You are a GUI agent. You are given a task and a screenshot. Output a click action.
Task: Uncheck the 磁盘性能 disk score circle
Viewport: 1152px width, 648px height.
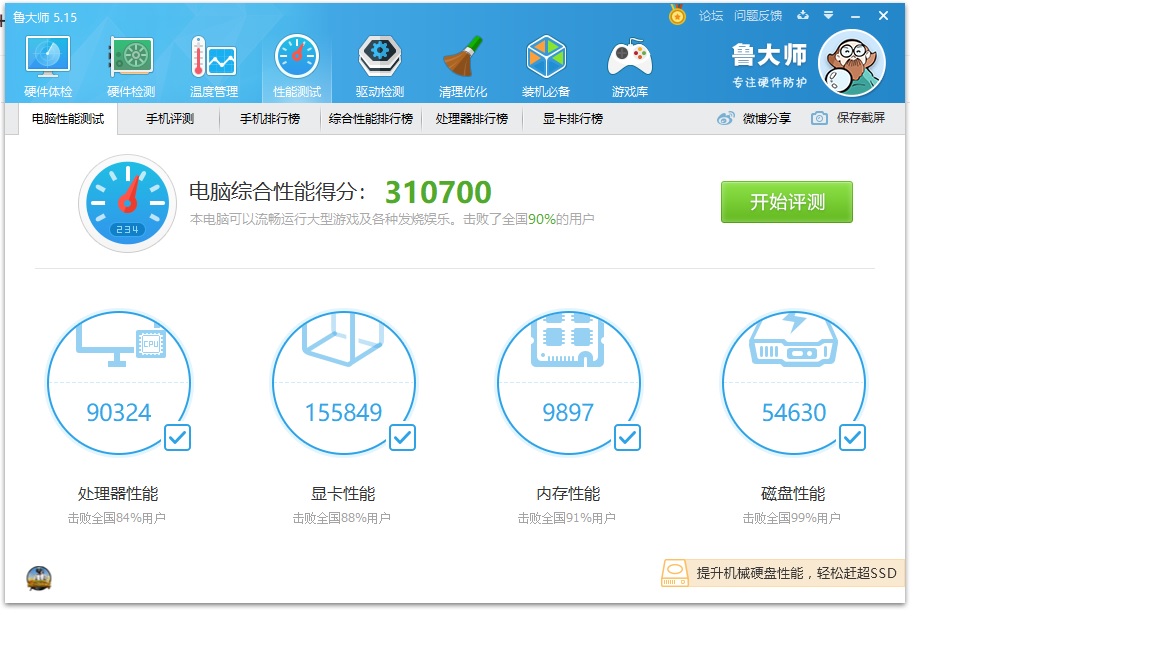853,437
